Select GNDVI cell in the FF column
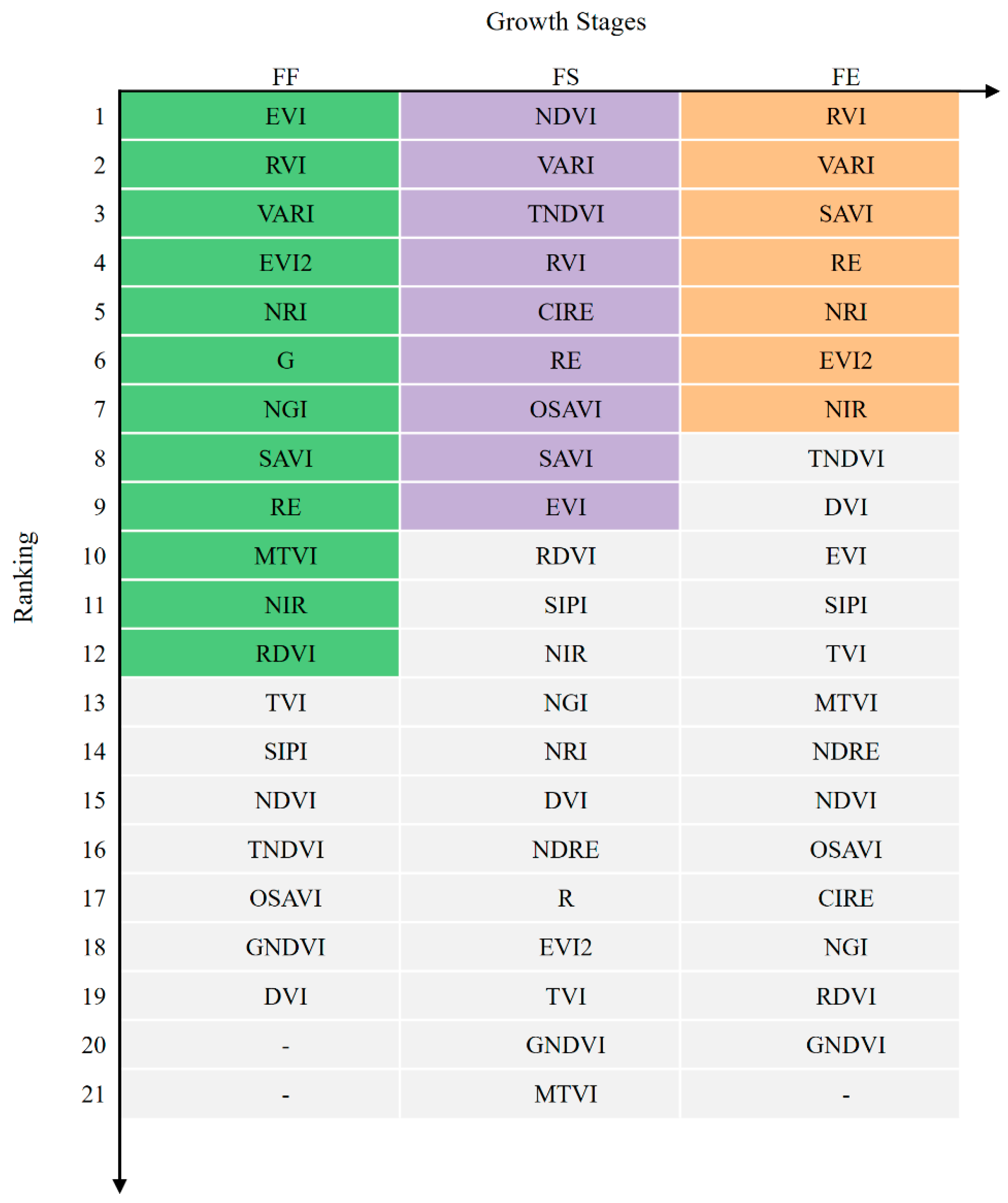 (285, 947)
